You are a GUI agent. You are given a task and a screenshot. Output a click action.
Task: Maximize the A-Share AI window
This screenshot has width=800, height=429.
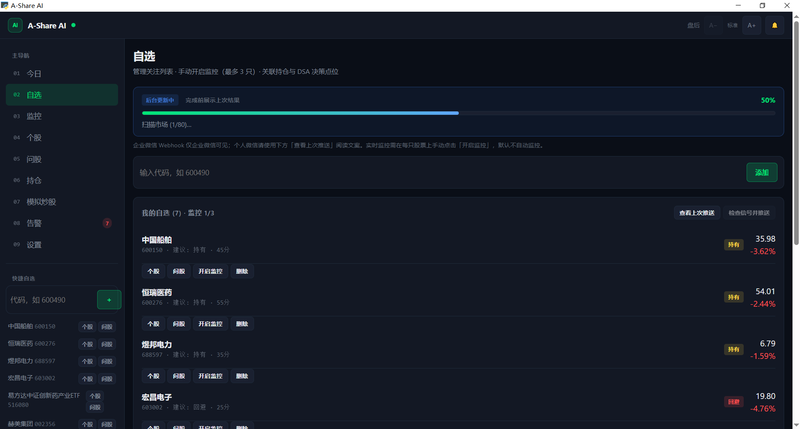pos(762,5)
